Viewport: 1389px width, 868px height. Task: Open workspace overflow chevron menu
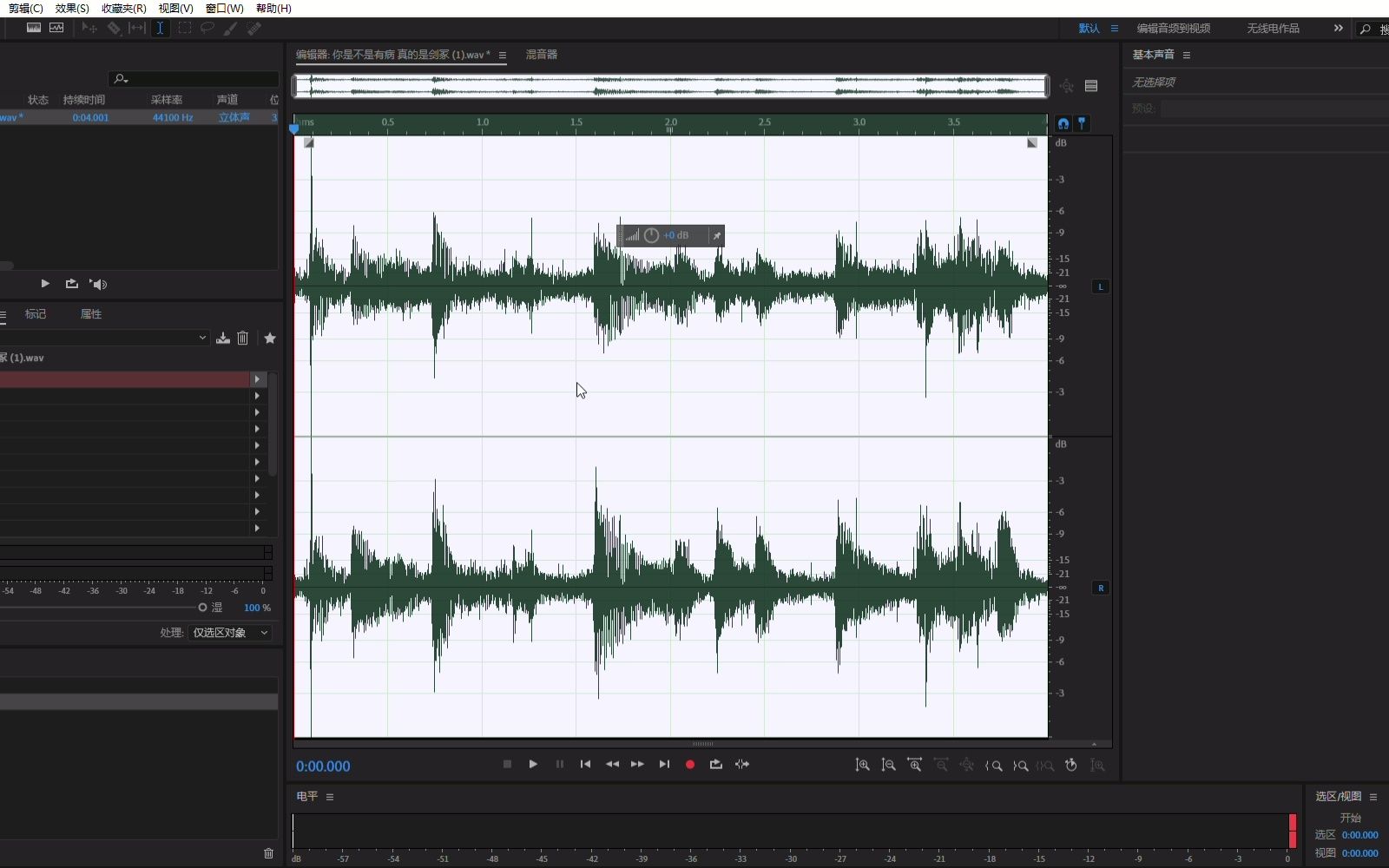tap(1339, 29)
